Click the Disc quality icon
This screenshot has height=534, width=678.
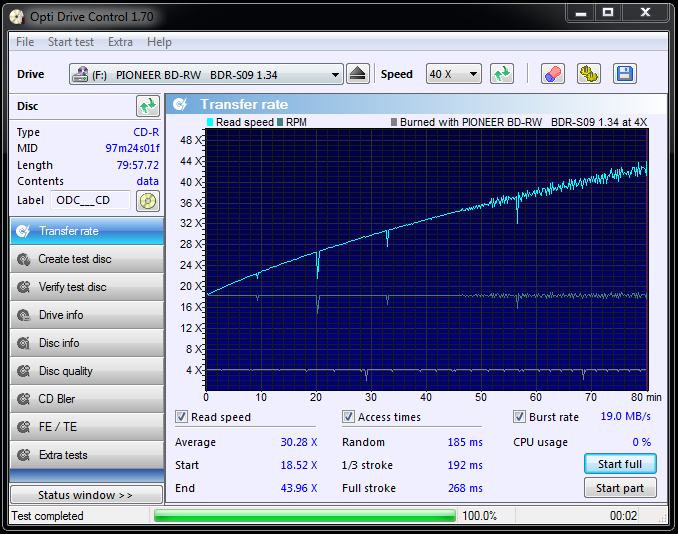(x=23, y=371)
